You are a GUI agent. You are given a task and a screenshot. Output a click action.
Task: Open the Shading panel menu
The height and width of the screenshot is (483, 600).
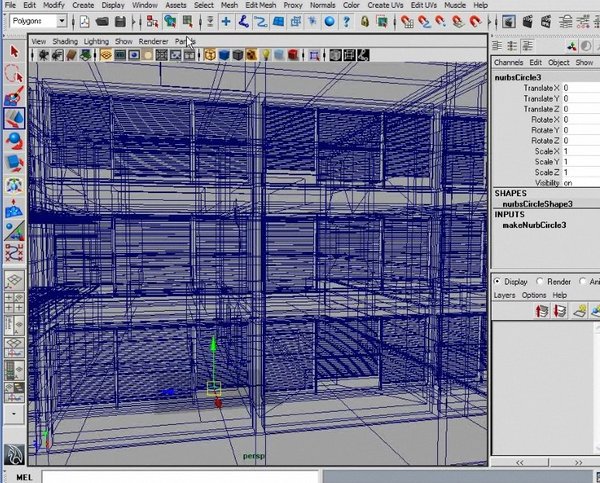(x=65, y=41)
